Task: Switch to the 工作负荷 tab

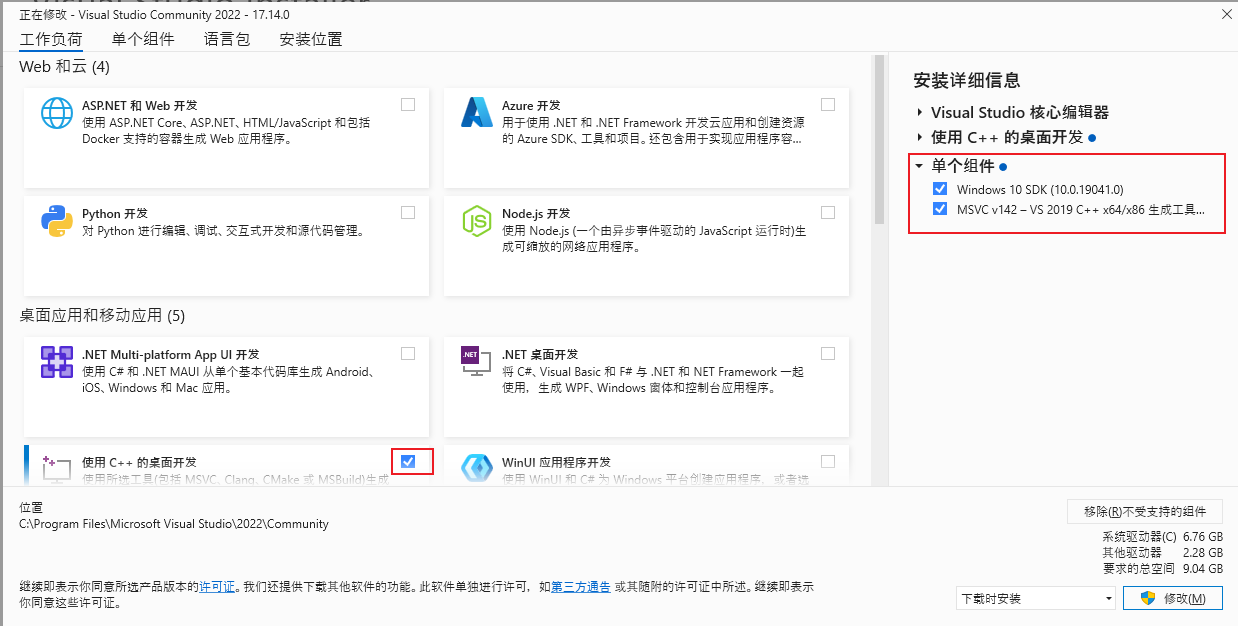Action: (x=51, y=39)
